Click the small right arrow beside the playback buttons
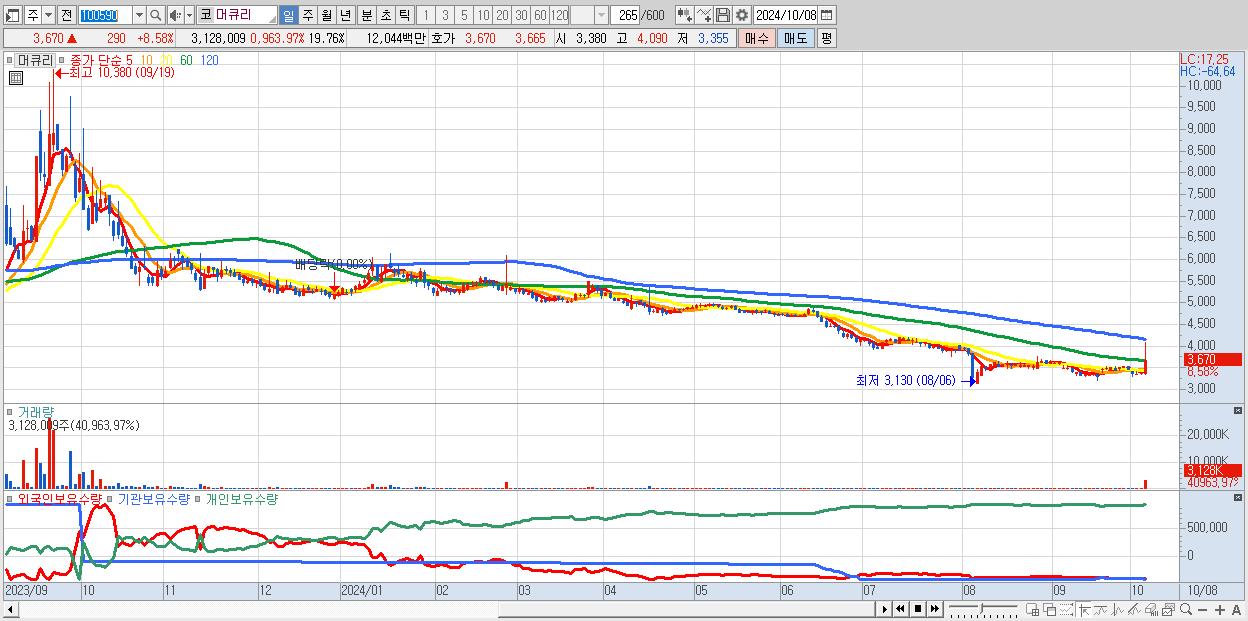Image resolution: width=1248 pixels, height=621 pixels. click(x=883, y=609)
